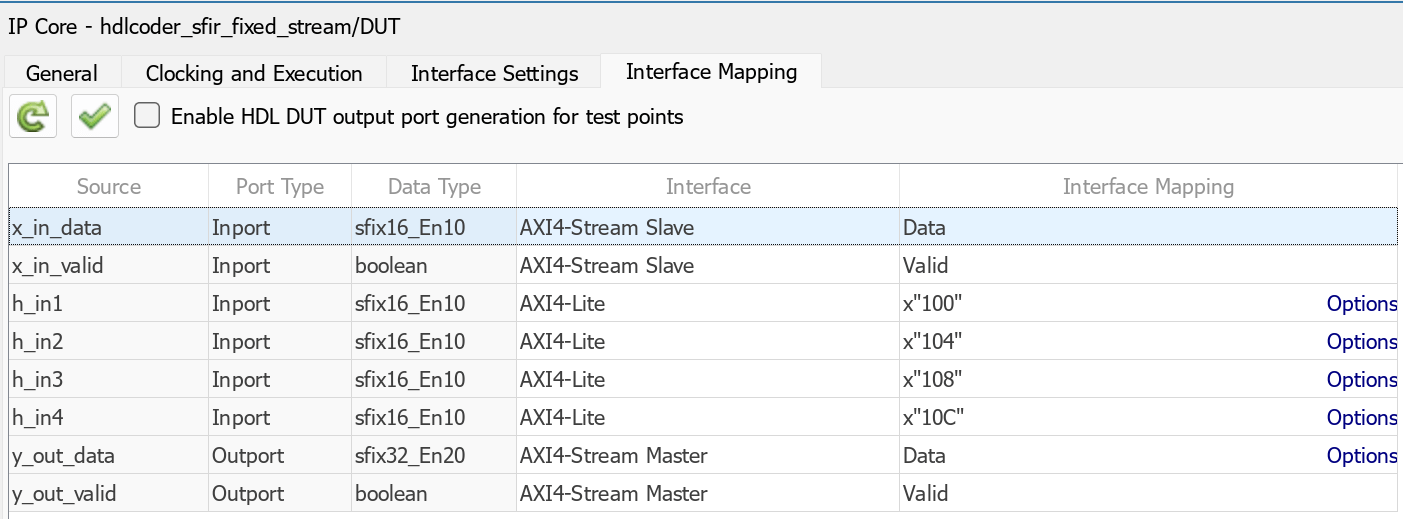1403x519 pixels.
Task: Open Interface dropdown for y_out_valid row
Action: 707,494
